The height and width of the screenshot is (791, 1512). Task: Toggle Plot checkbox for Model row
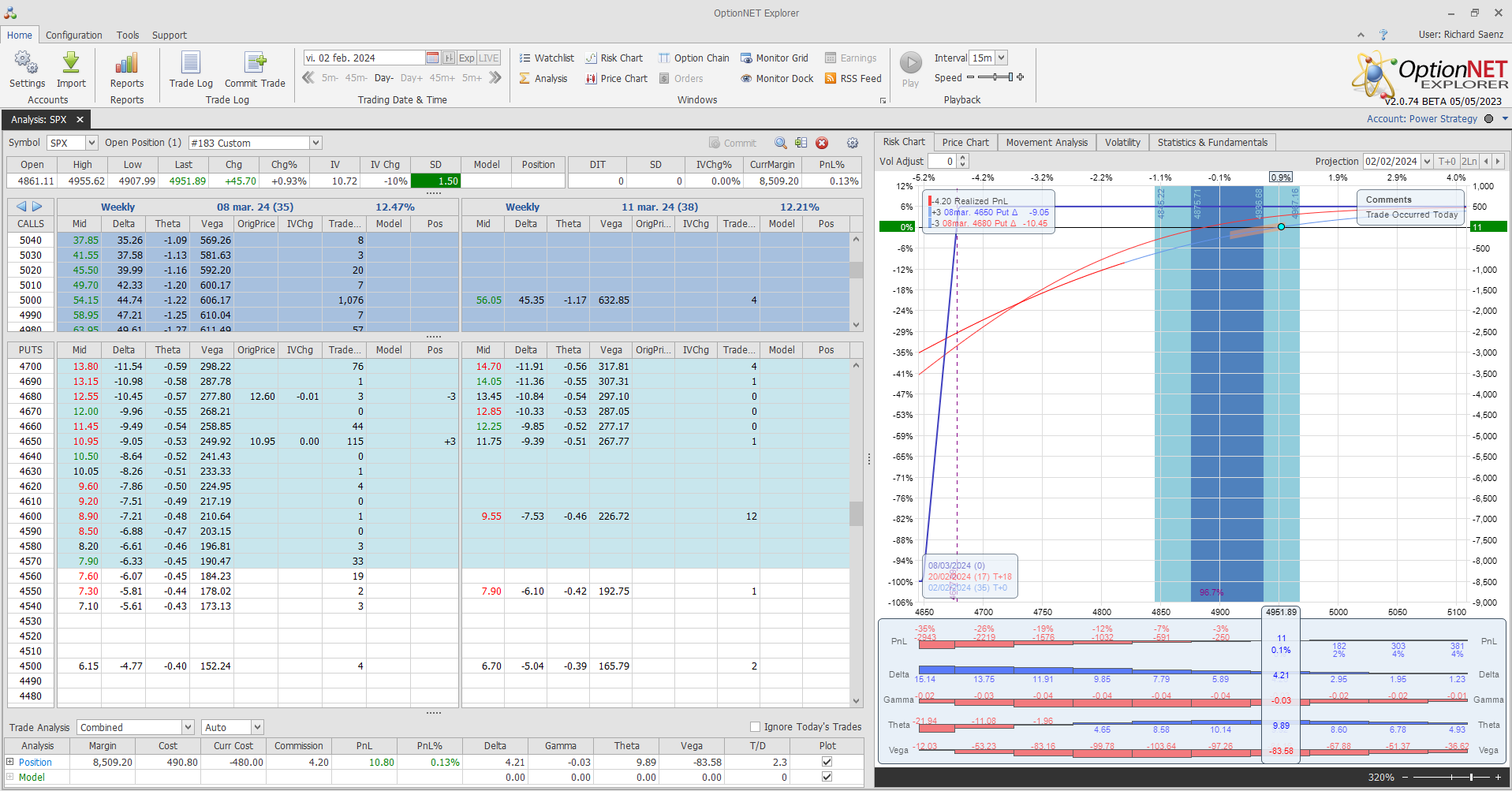tap(827, 777)
